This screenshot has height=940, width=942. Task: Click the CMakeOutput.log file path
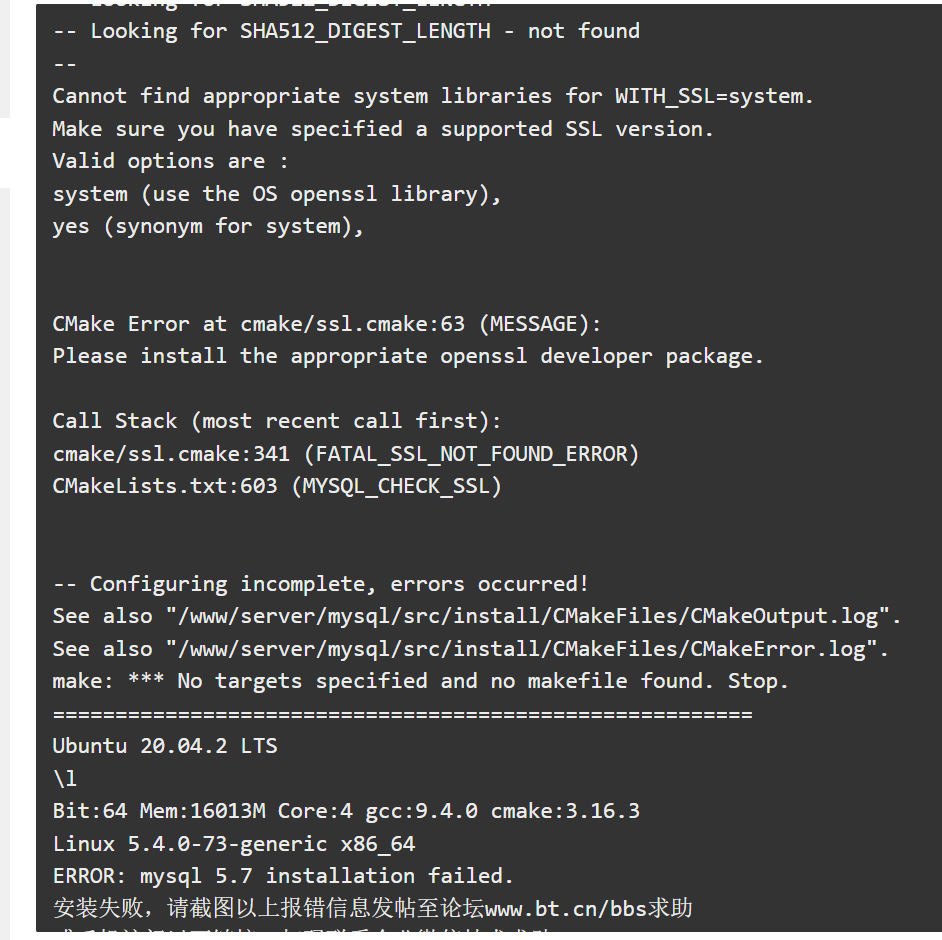tap(532, 616)
